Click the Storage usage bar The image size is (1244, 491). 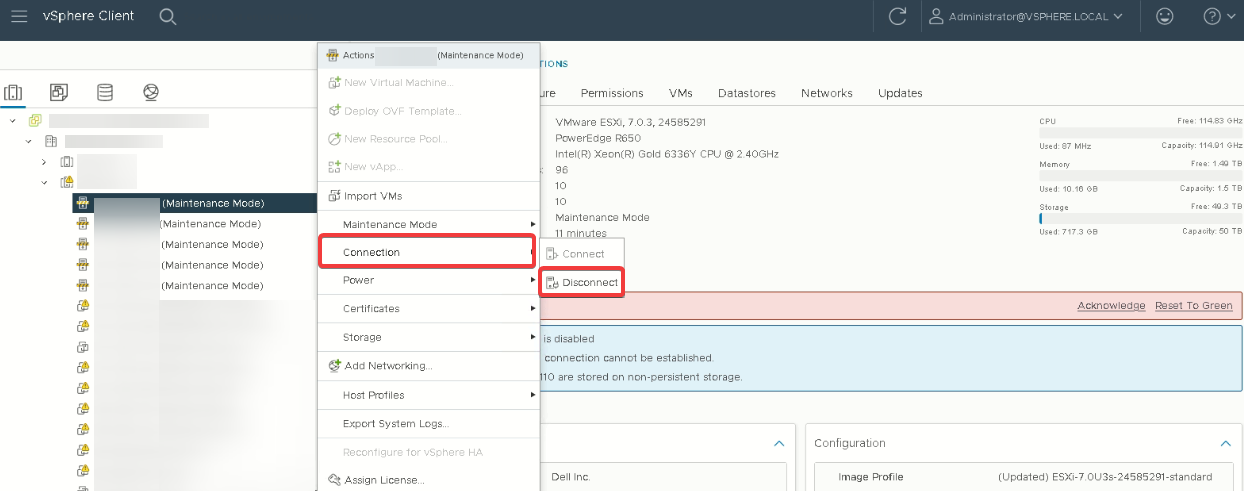[1141, 219]
